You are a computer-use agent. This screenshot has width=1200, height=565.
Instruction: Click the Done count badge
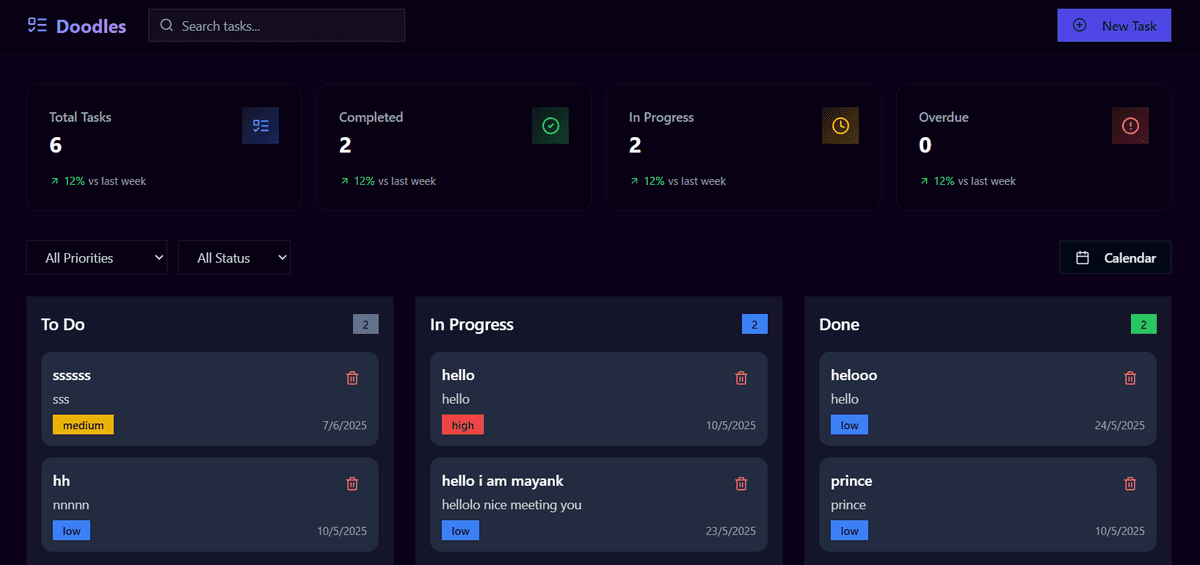(x=1144, y=324)
